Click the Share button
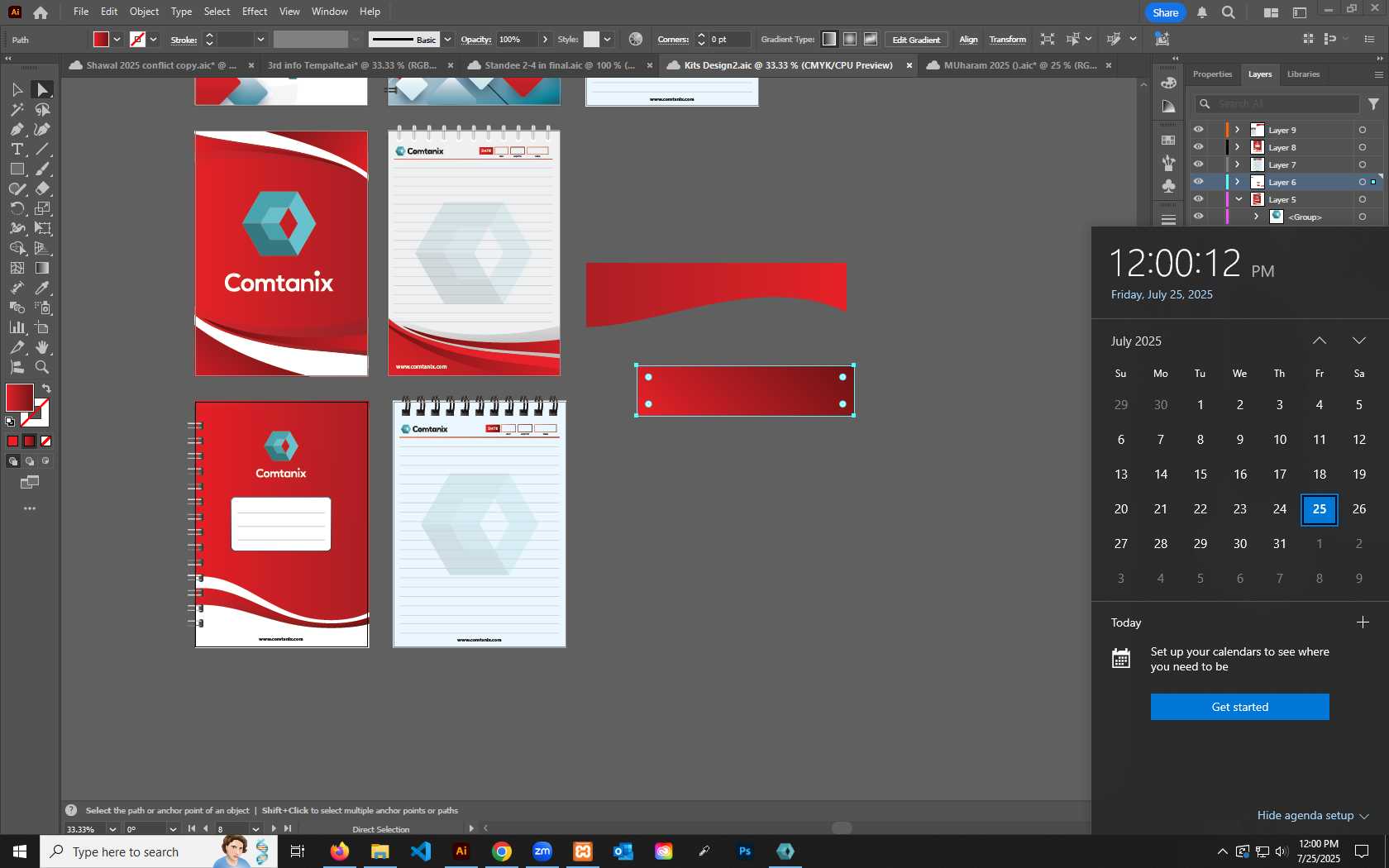Image resolution: width=1389 pixels, height=868 pixels. point(1165,12)
